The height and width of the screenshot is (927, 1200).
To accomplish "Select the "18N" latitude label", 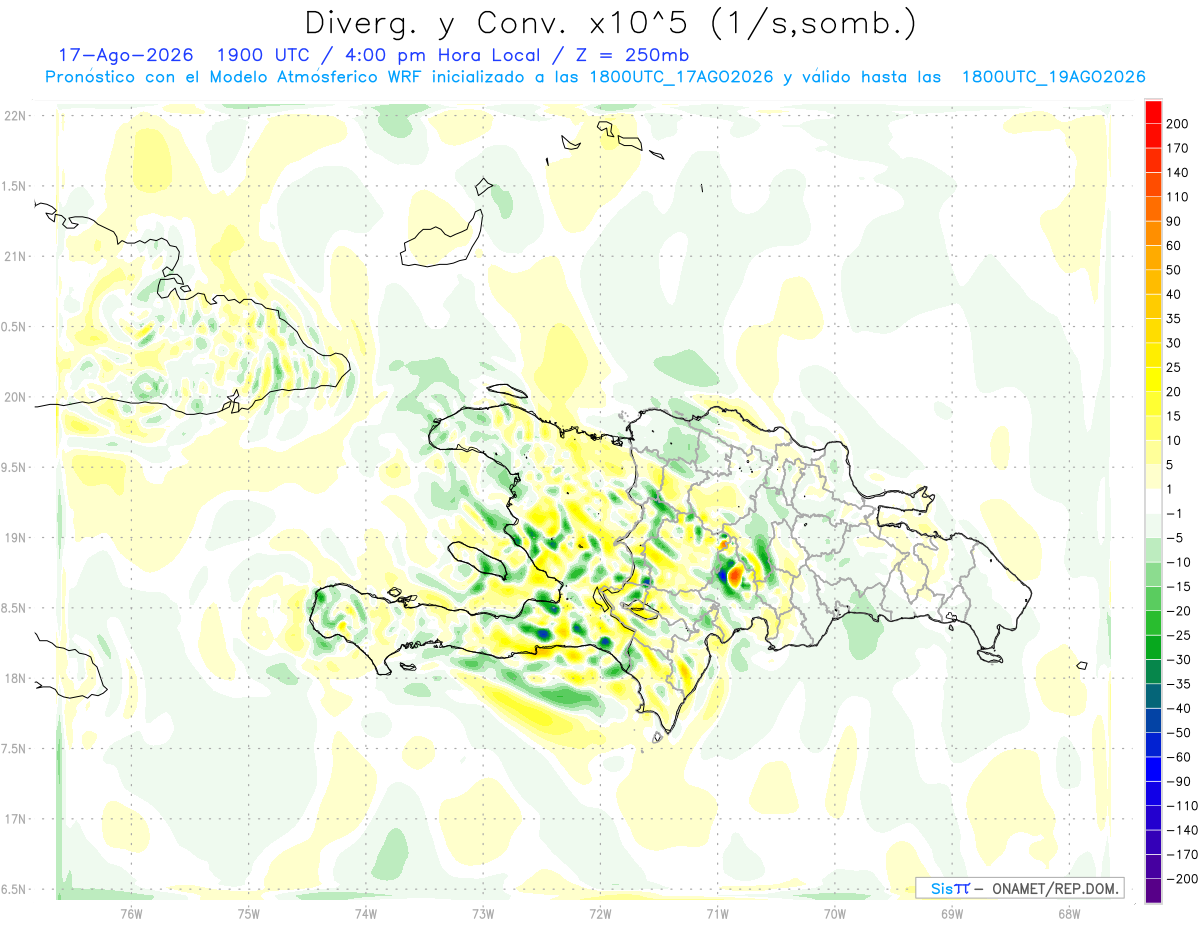I will coord(15,678).
